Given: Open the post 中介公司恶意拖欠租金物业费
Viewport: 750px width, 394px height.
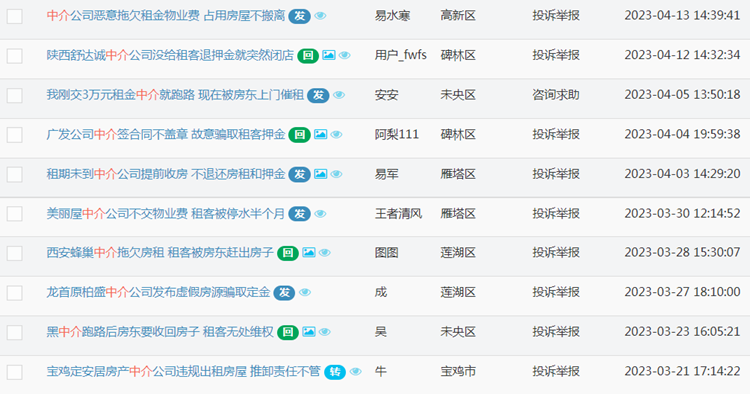Looking at the screenshot, I should click(165, 16).
